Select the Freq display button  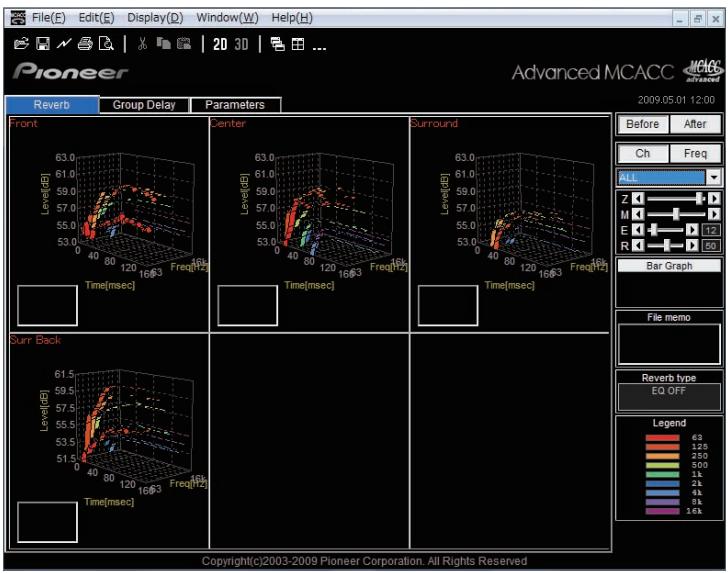tap(695, 154)
